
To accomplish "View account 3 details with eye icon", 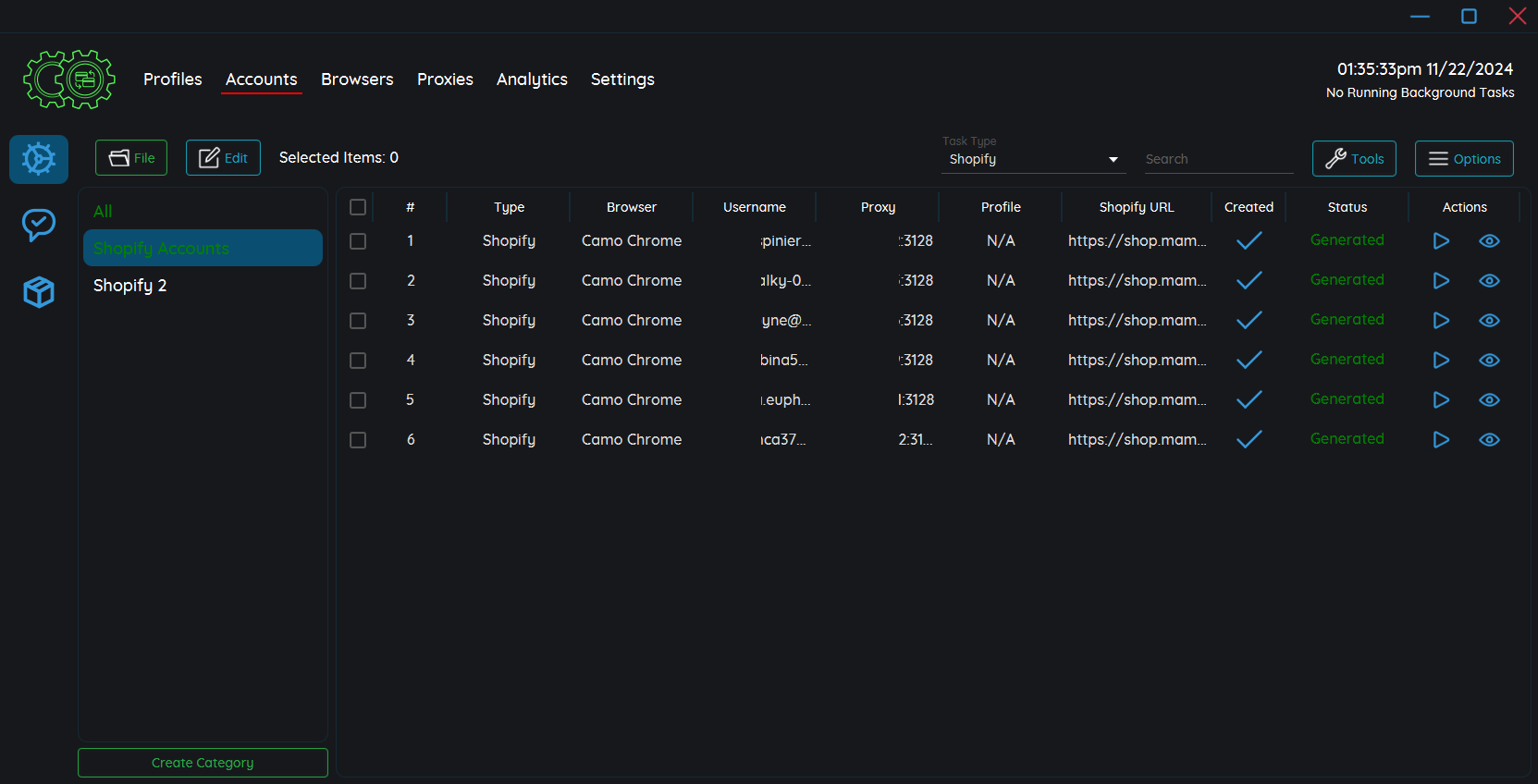I will click(x=1489, y=321).
